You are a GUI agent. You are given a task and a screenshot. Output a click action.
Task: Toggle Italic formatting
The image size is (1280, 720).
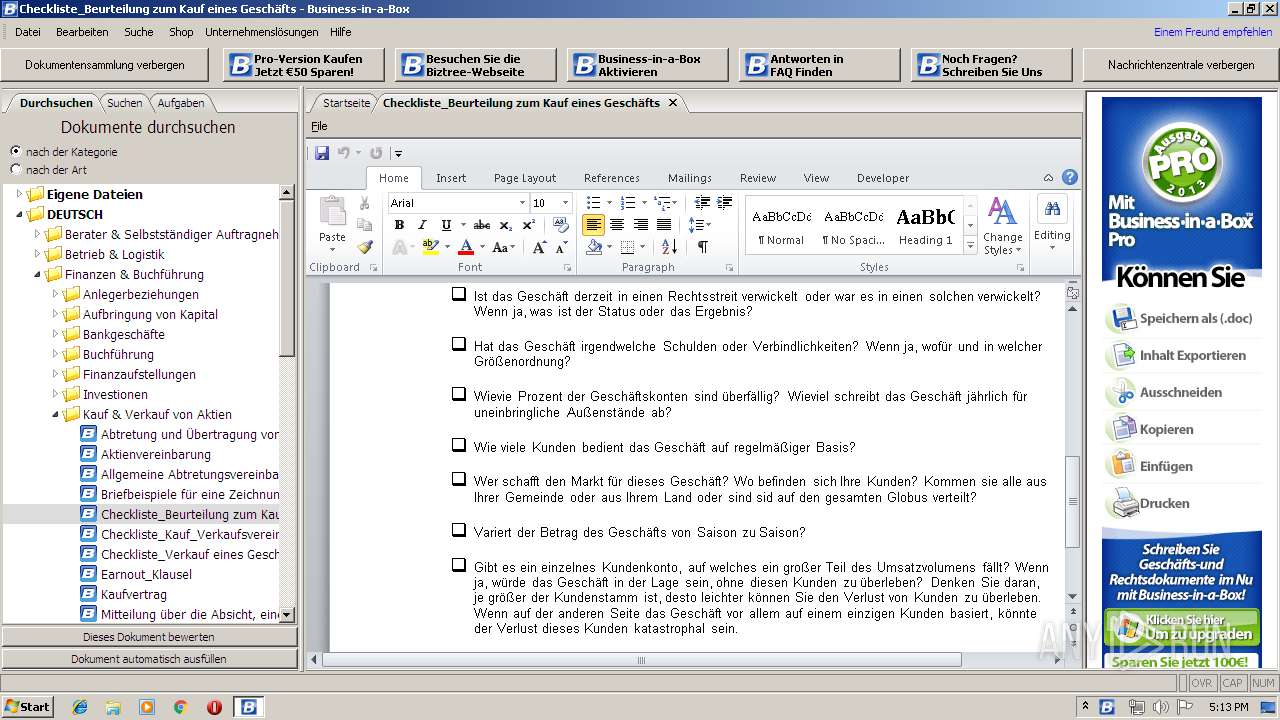click(x=422, y=225)
